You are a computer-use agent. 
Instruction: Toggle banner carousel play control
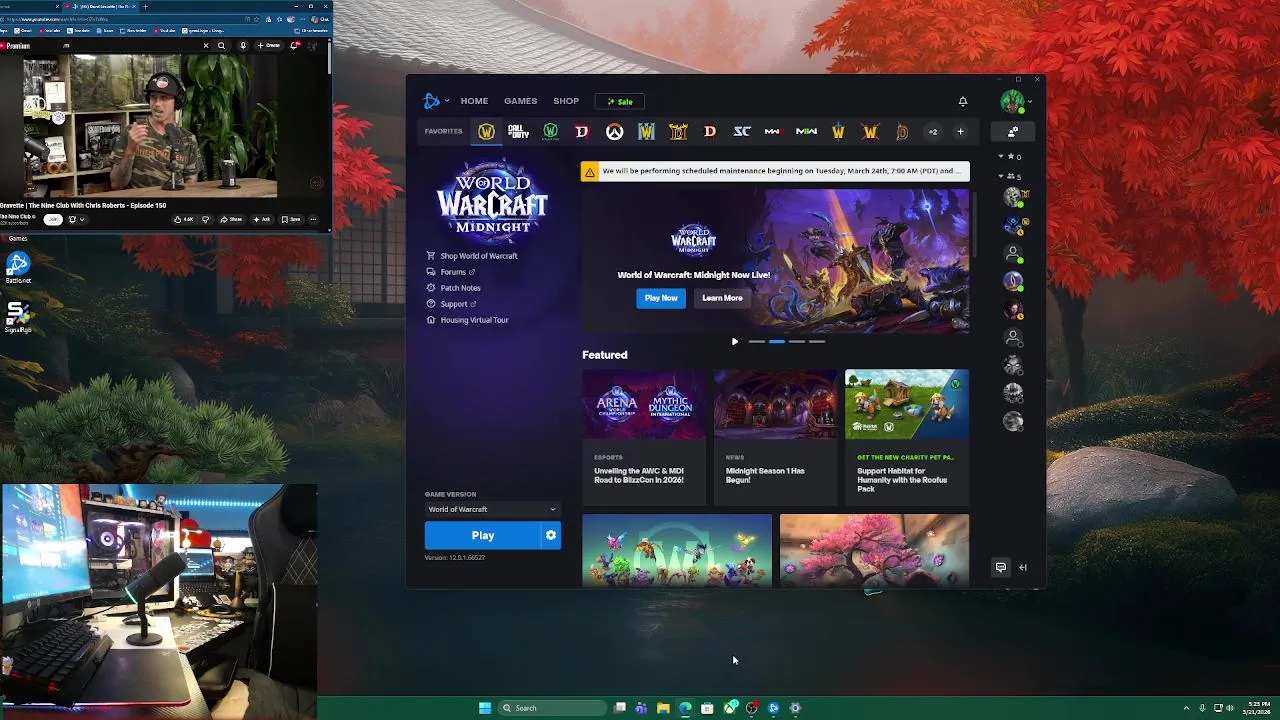point(735,342)
